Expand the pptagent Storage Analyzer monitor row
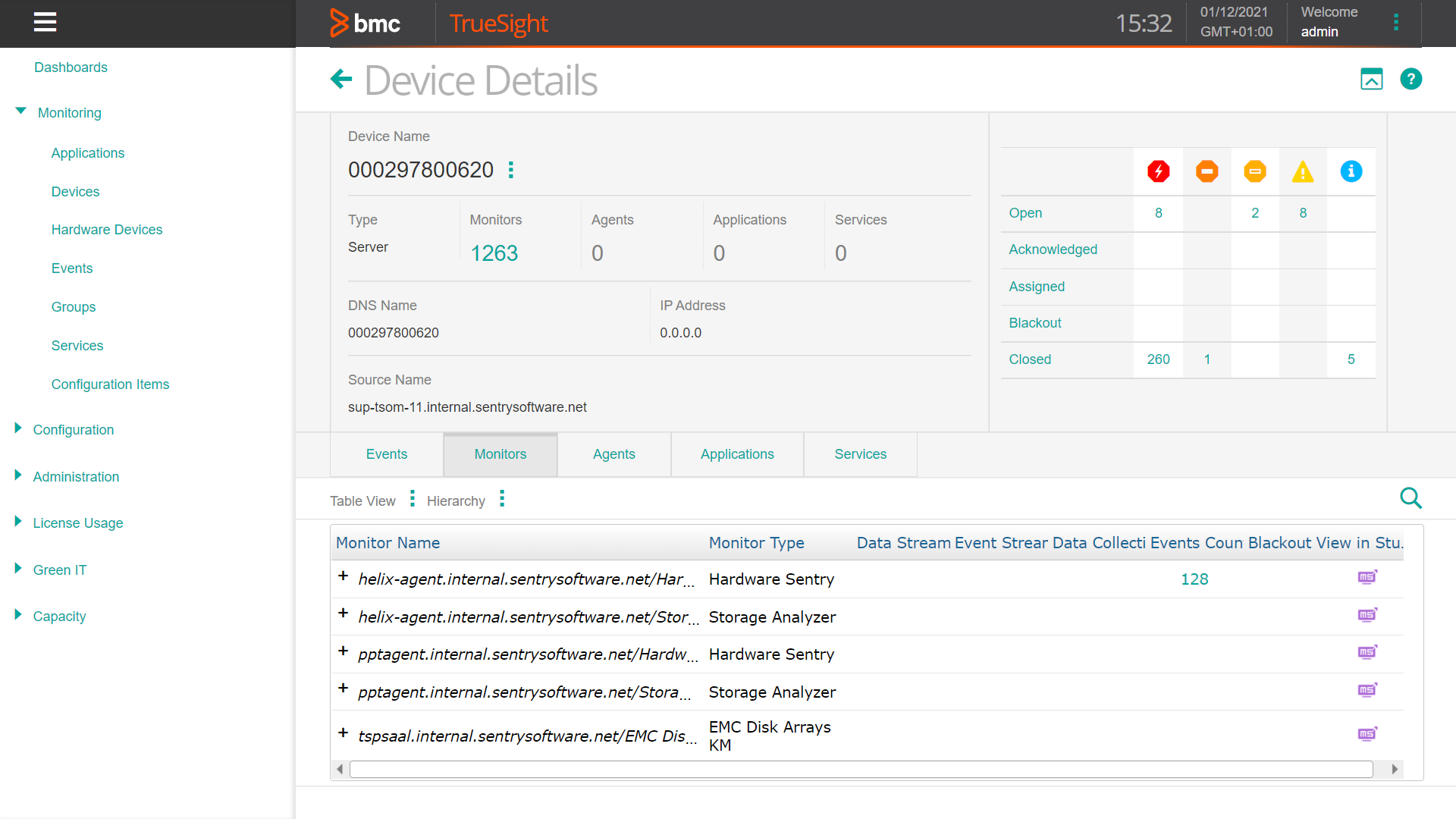1456x819 pixels. coord(344,689)
